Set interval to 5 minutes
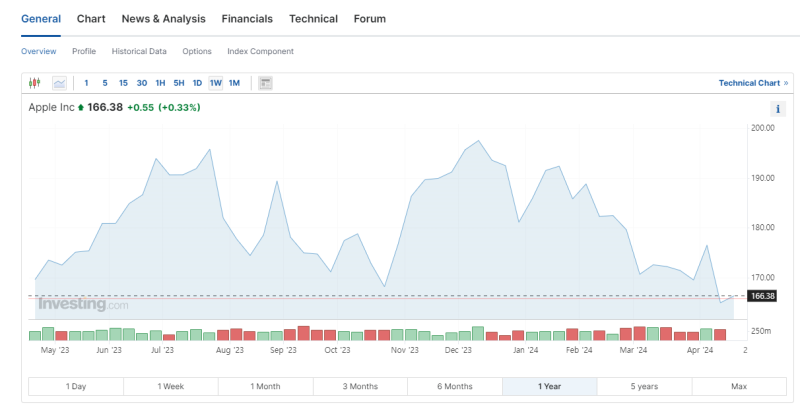This screenshot has width=800, height=407. click(105, 83)
